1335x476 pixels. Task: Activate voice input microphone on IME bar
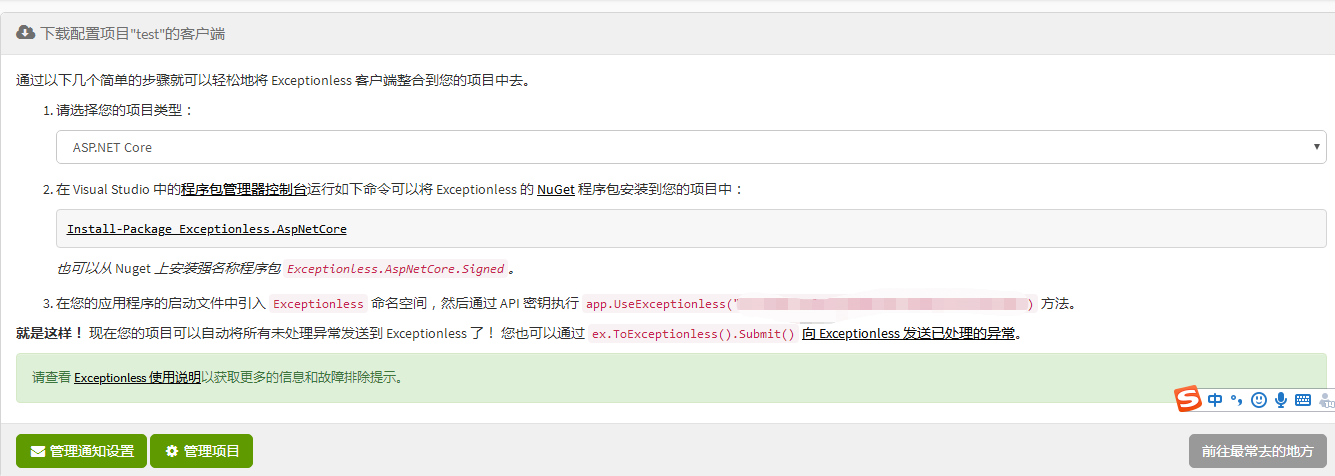coord(1280,400)
